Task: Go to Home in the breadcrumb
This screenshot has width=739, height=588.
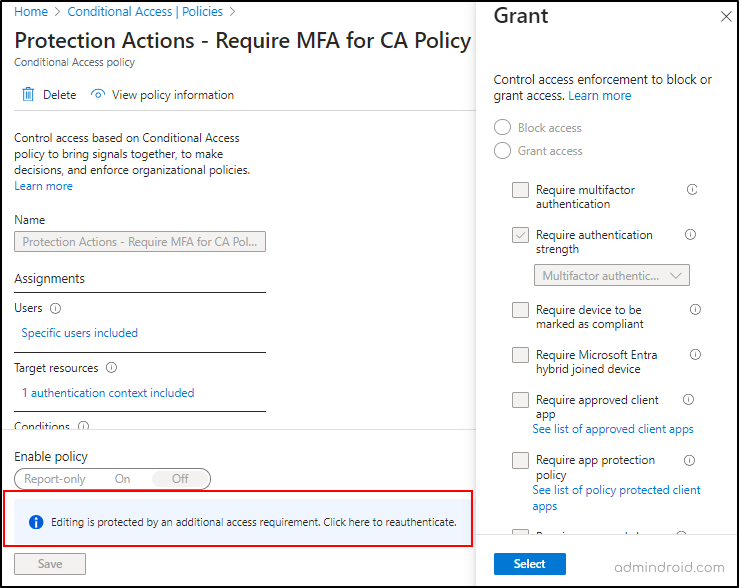Action: (31, 12)
